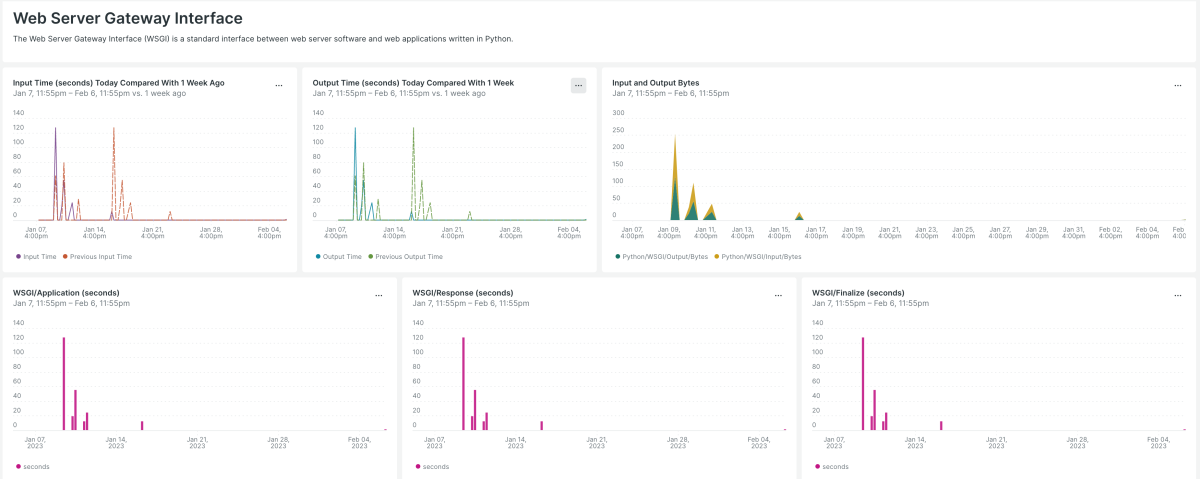The height and width of the screenshot is (479, 1200).
Task: Open the WSGI/Finalize chart ellipsis menu
Action: click(x=1178, y=296)
